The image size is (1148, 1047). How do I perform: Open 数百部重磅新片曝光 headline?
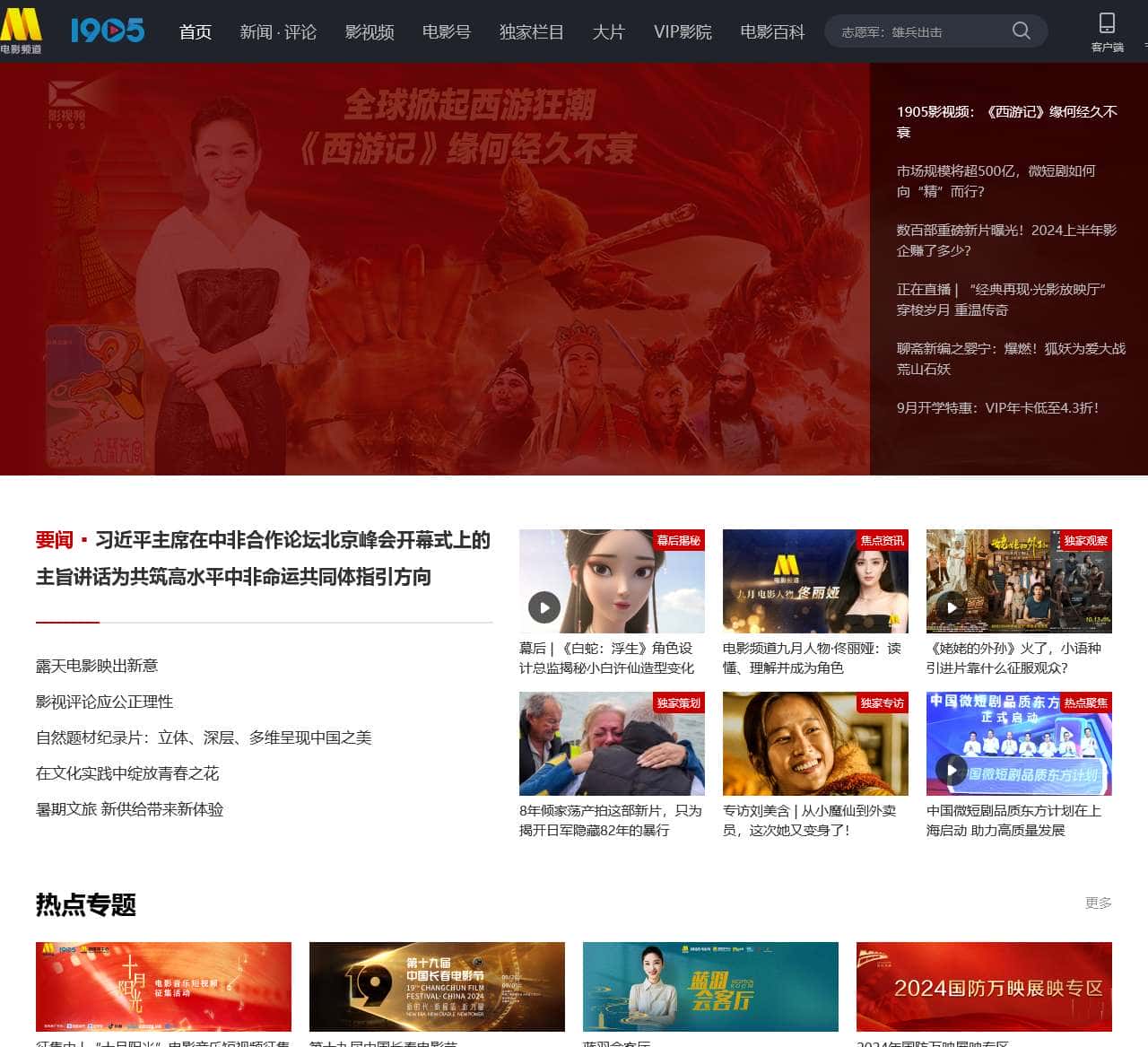point(1007,240)
